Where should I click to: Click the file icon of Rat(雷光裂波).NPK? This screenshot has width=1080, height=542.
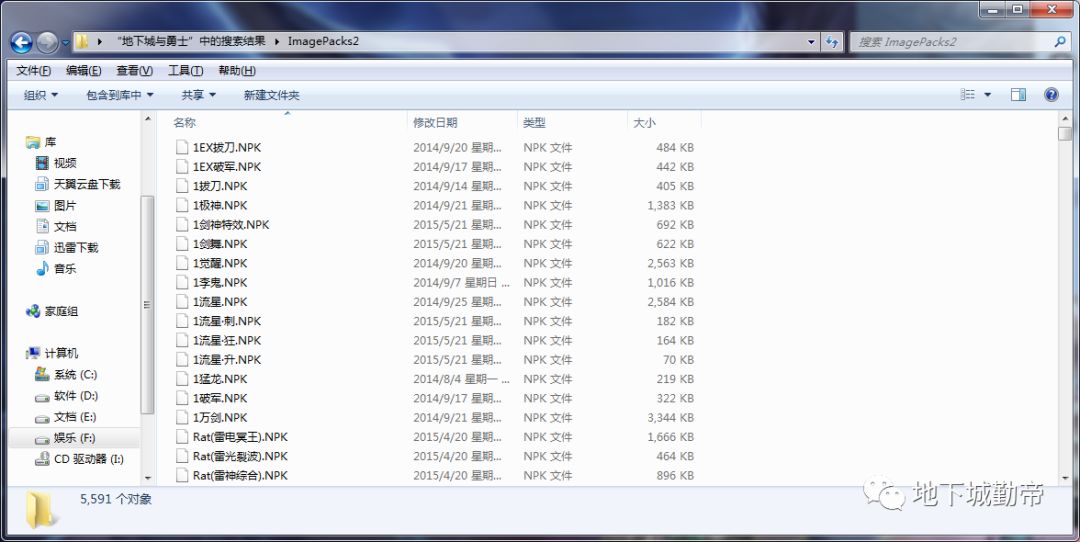point(182,456)
